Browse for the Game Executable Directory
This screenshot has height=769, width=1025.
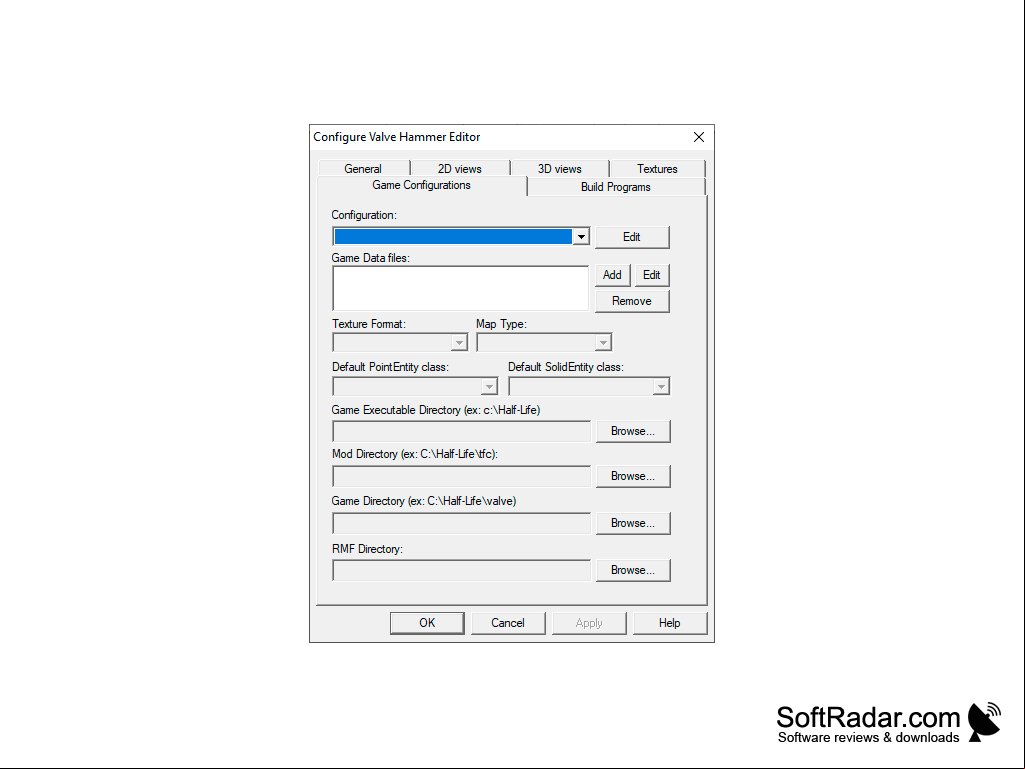click(633, 431)
